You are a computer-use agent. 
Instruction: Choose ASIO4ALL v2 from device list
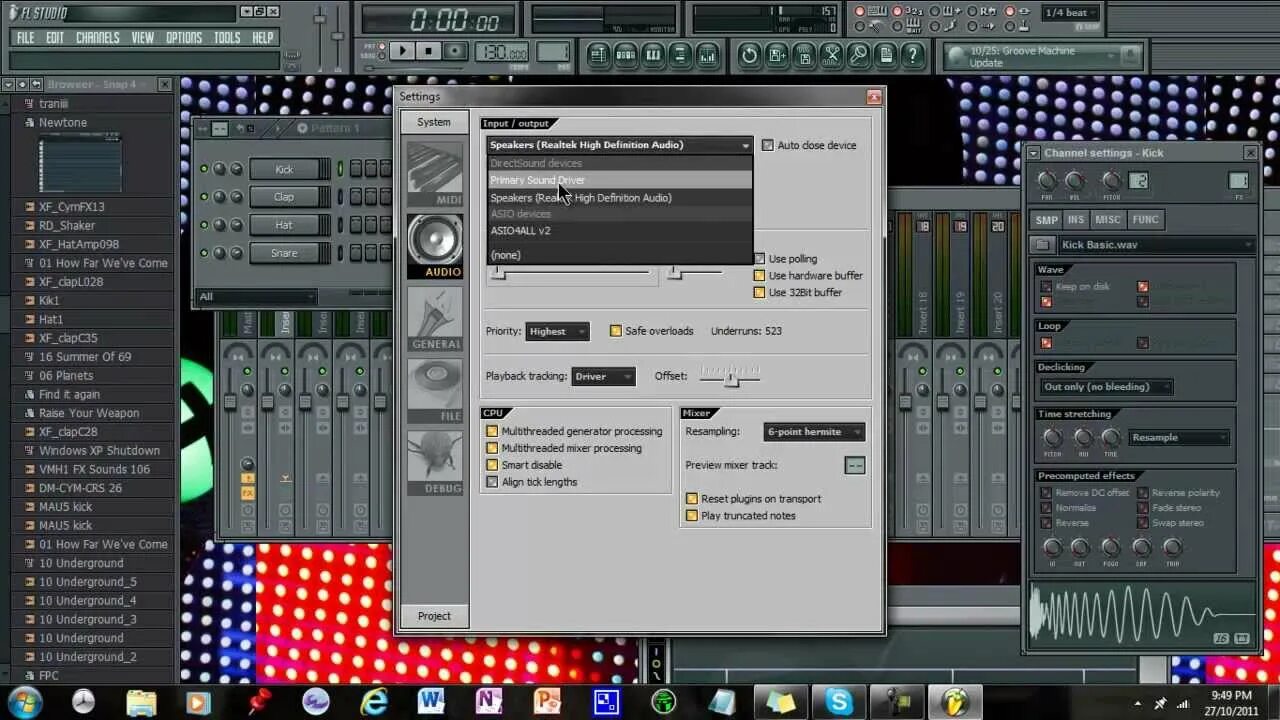[620, 231]
